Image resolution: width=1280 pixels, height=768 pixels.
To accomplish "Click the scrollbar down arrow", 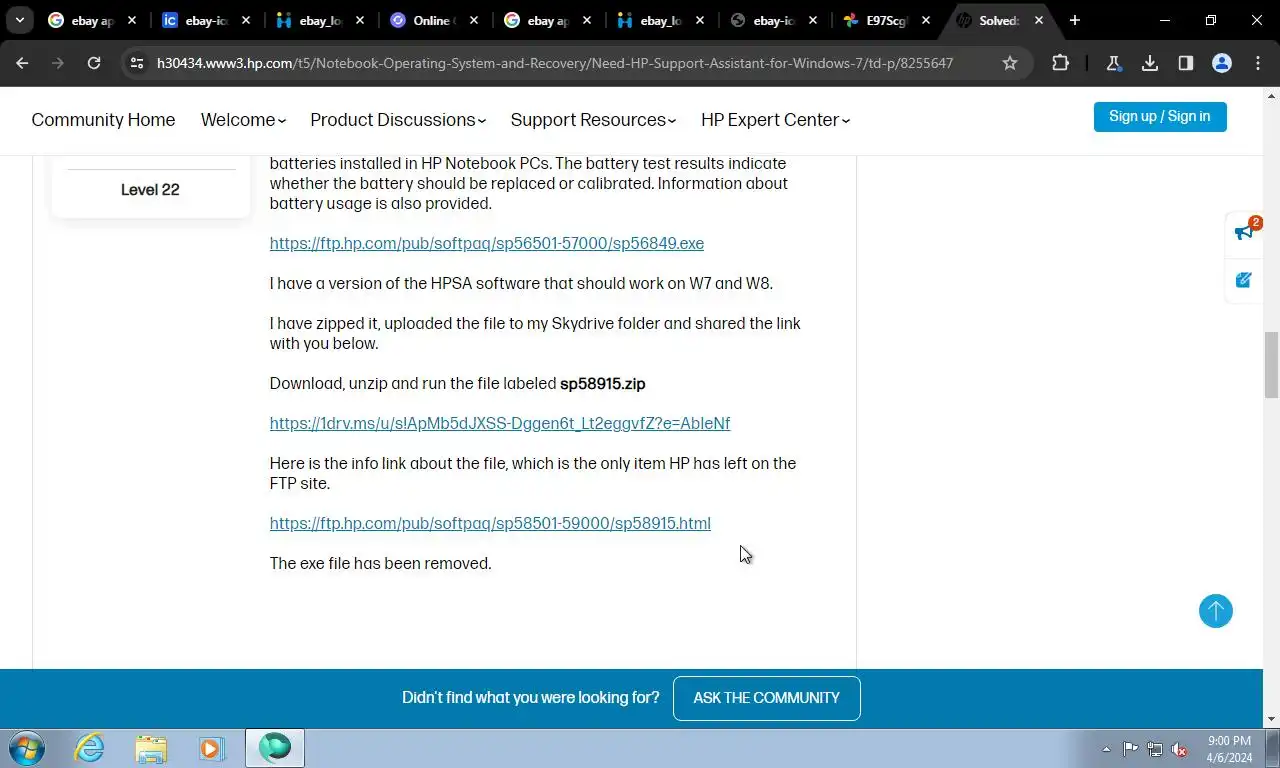I will 1272,719.
